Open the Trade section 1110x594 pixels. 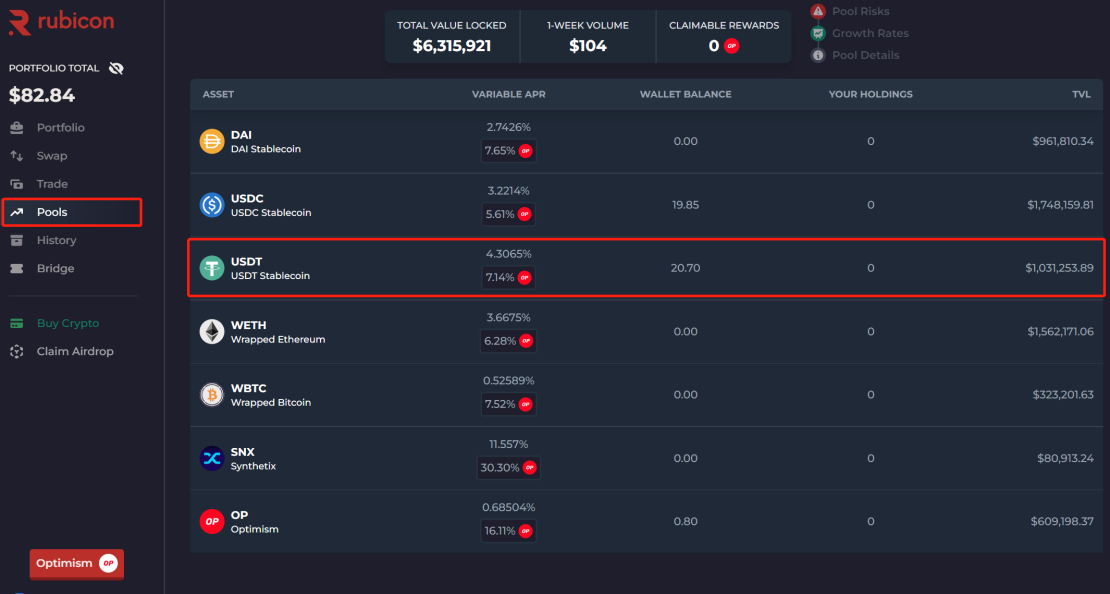click(52, 184)
